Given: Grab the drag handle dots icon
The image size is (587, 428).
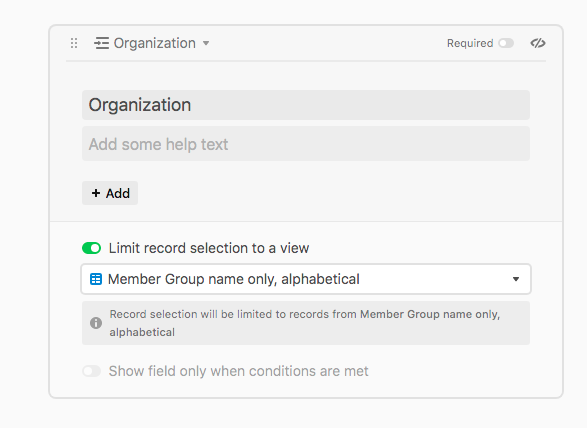Looking at the screenshot, I should 74,43.
